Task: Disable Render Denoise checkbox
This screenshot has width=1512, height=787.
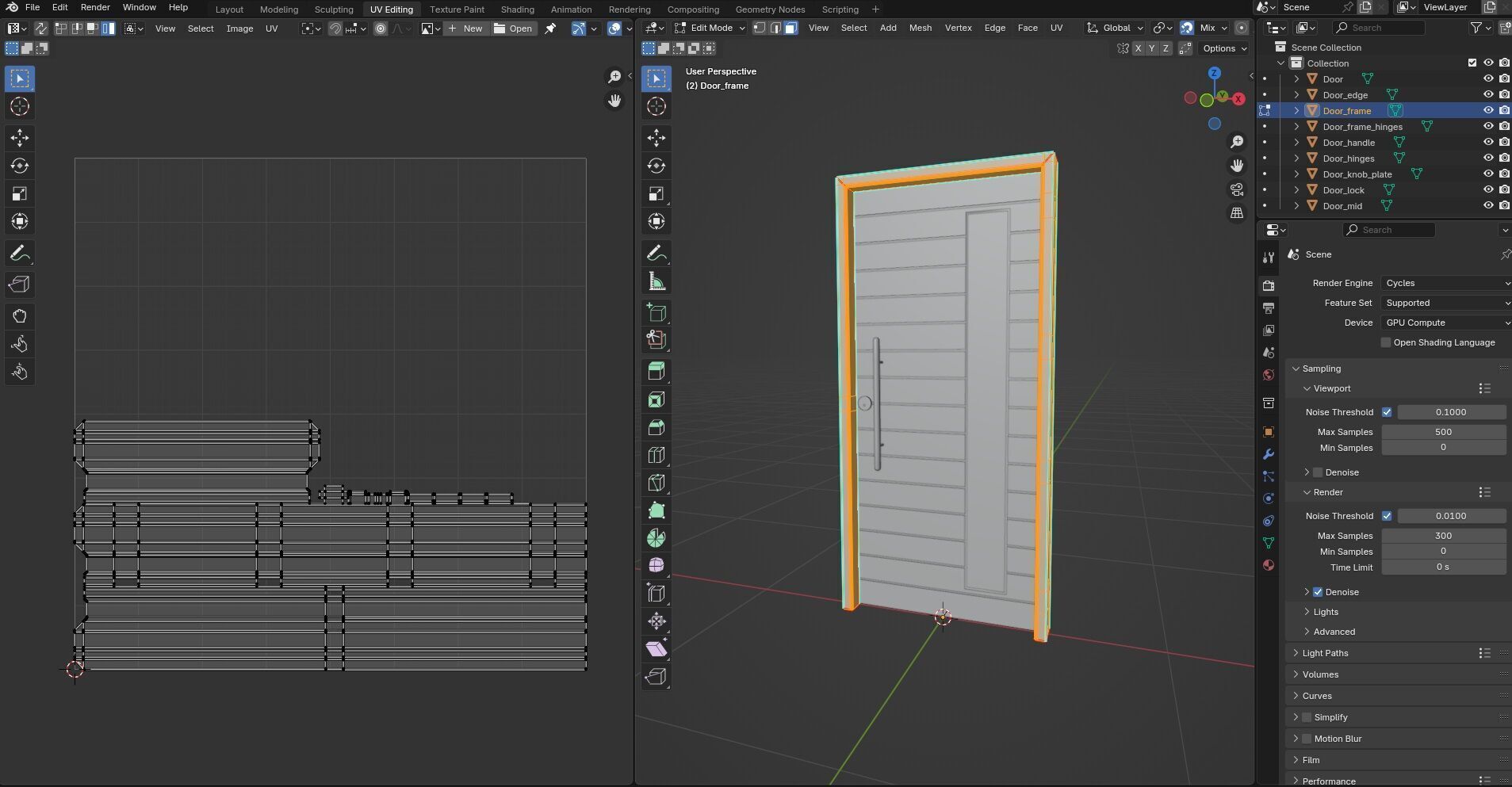Action: [1318, 592]
